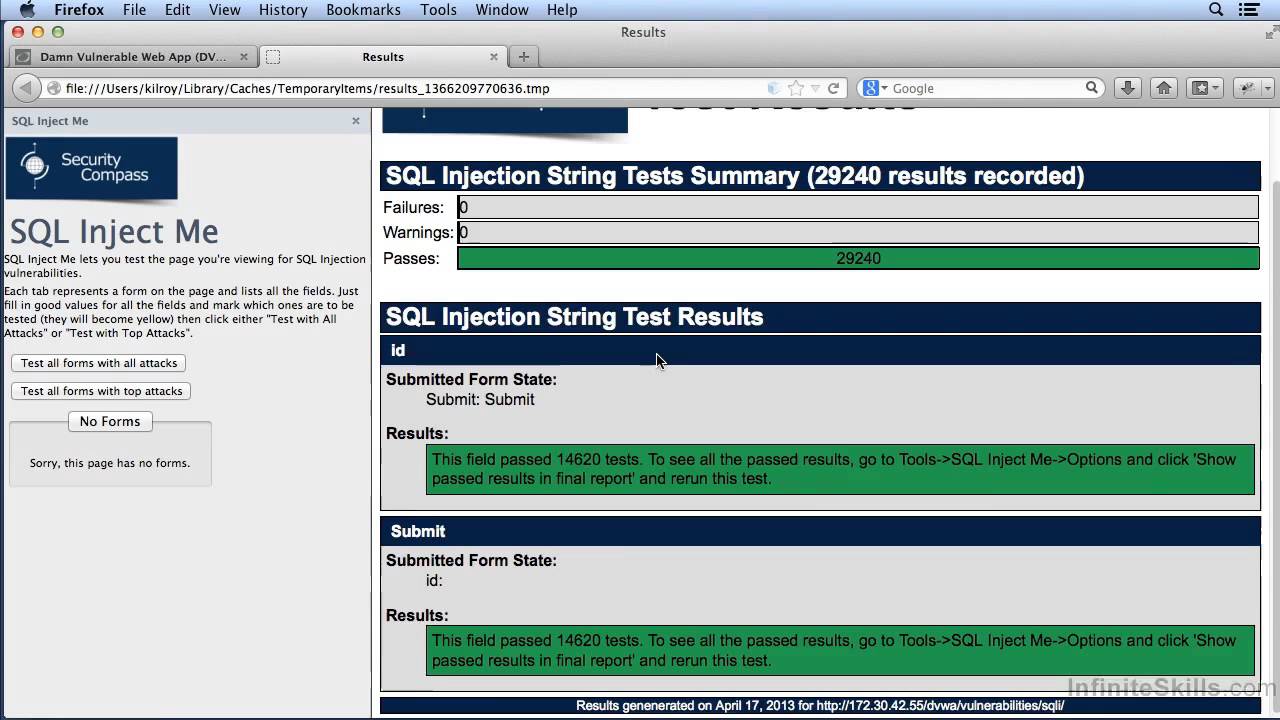Open a new tab with plus button
Screen dimensions: 1280x720
click(x=523, y=57)
